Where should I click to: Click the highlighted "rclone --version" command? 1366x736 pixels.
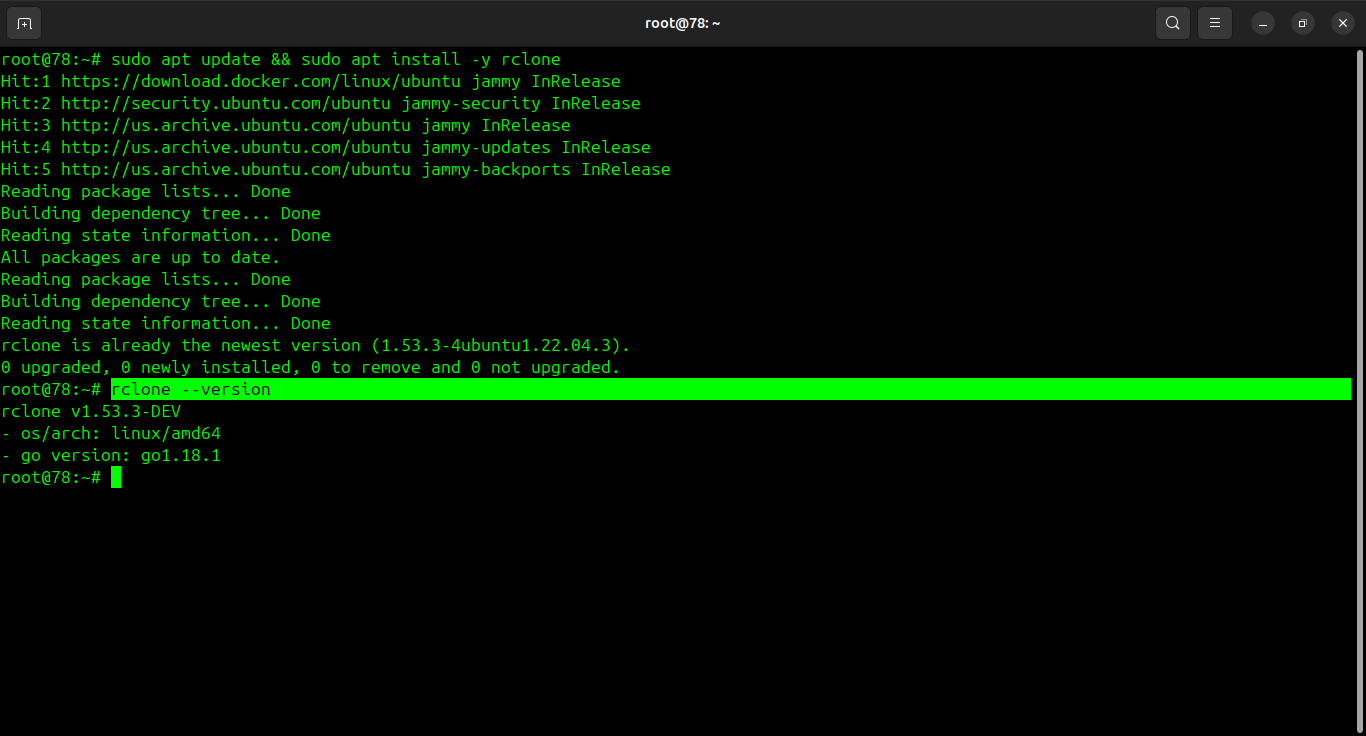pos(191,389)
